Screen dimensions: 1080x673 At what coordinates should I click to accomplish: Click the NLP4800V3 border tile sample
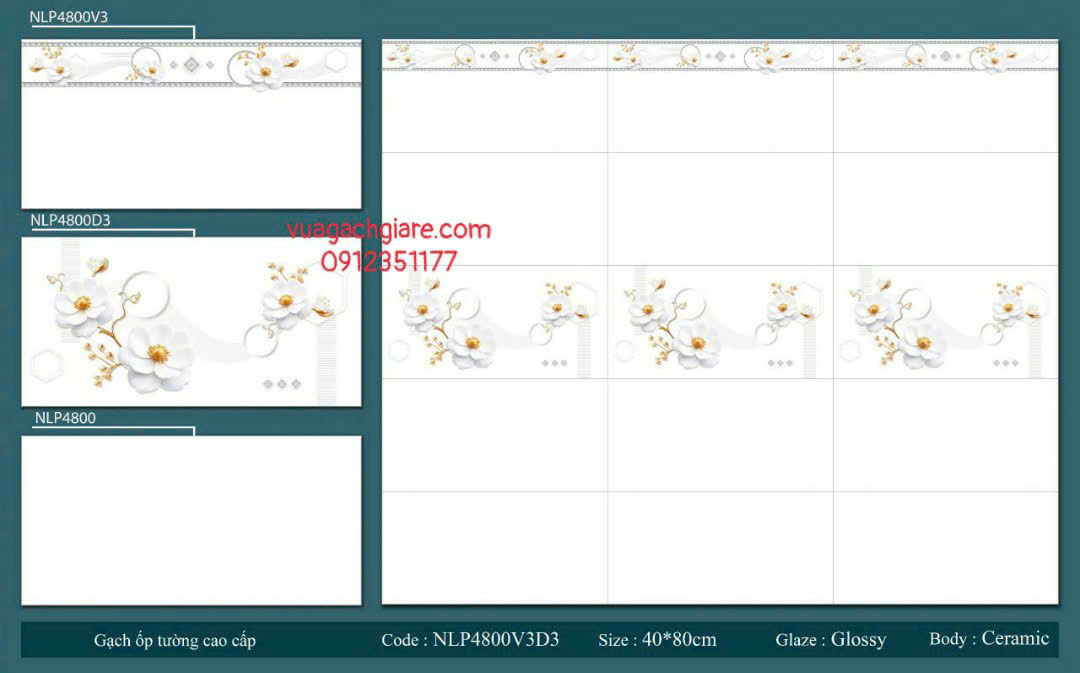tap(191, 123)
